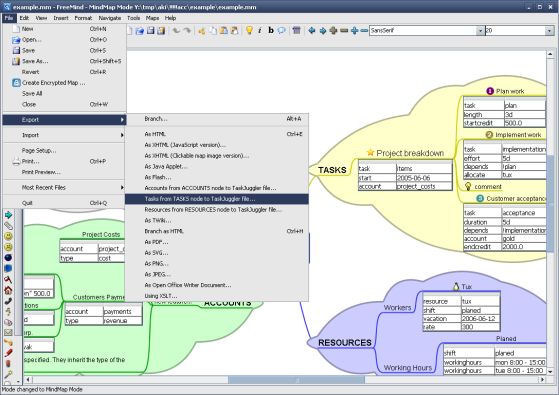559x395 pixels.
Task: Click the home icon in left sidebar
Action: click(8, 290)
